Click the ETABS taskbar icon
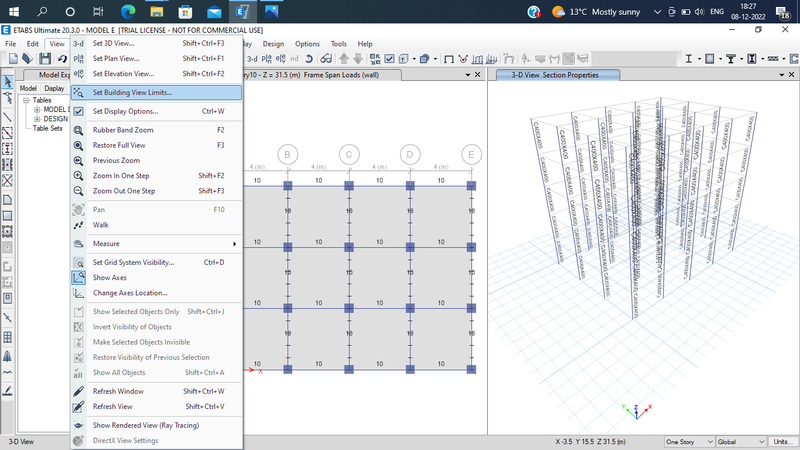 (242, 11)
